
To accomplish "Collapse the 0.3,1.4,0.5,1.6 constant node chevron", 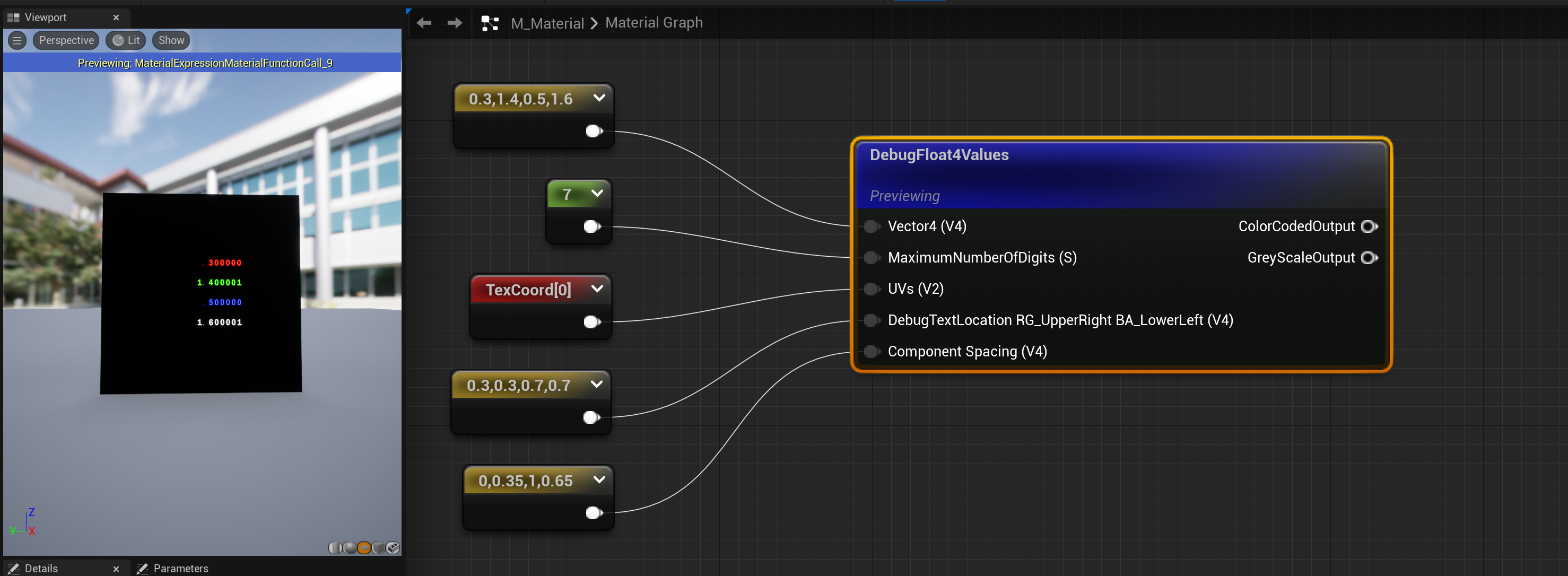I will coord(599,98).
